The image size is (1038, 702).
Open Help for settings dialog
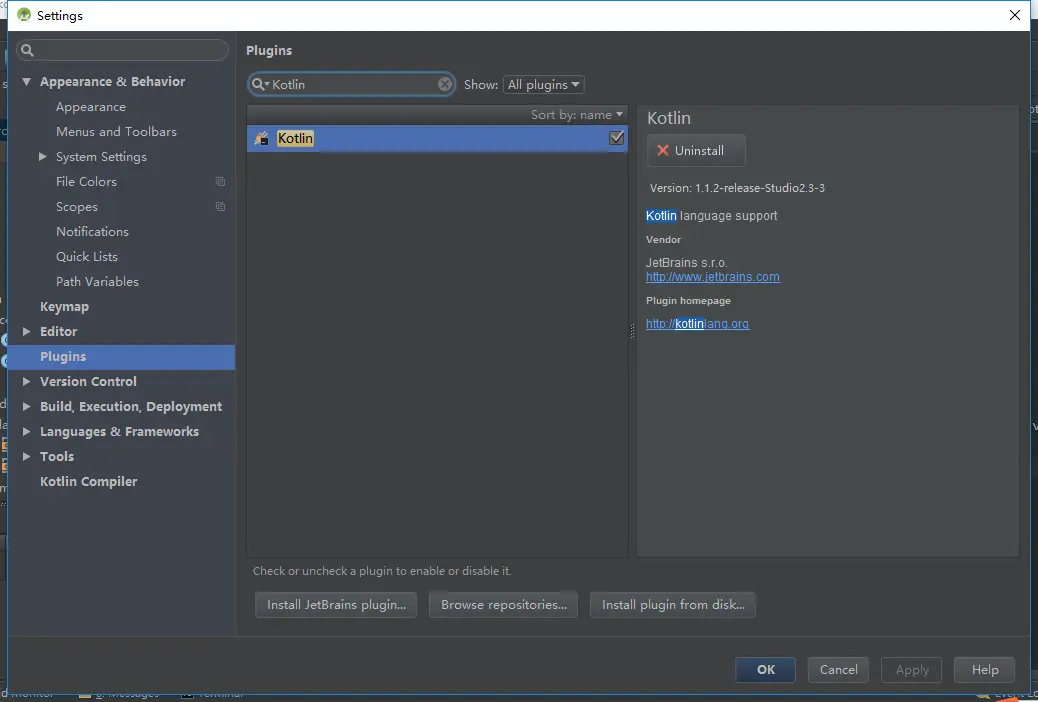[984, 670]
